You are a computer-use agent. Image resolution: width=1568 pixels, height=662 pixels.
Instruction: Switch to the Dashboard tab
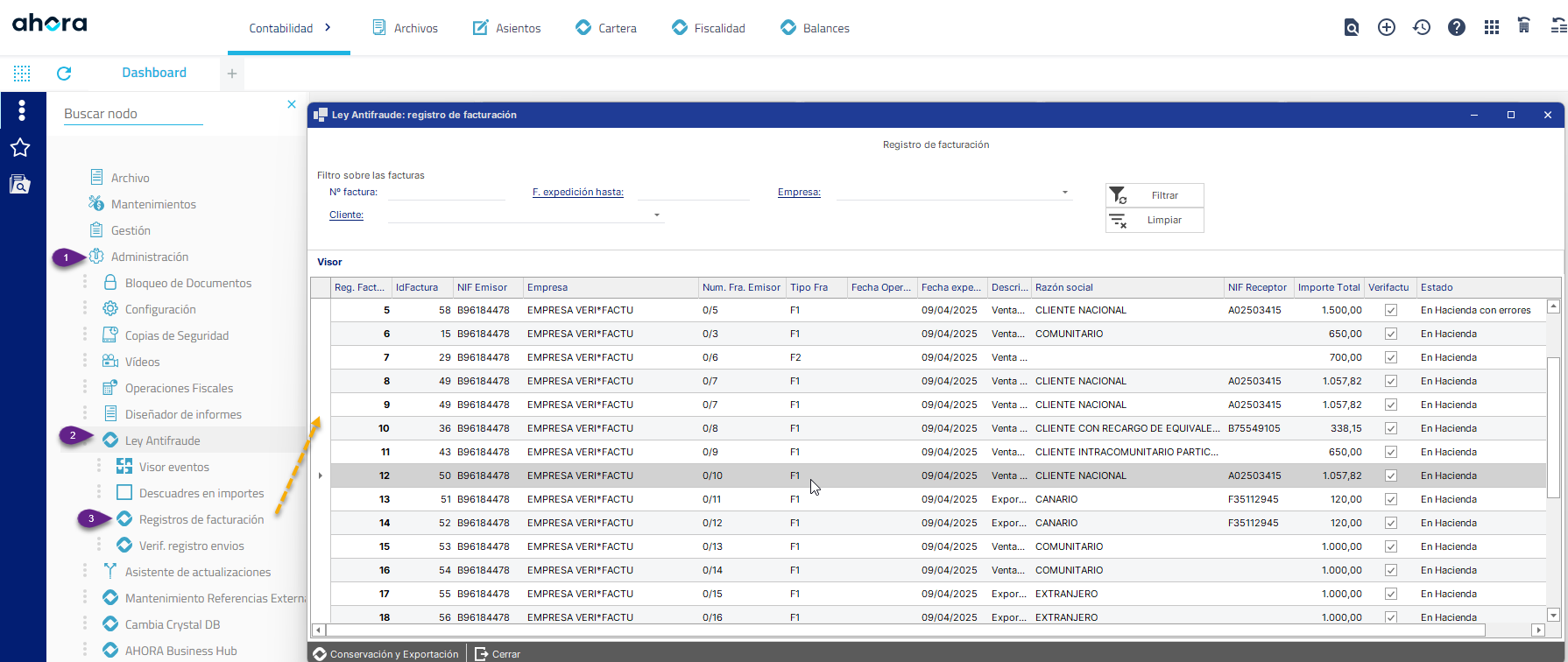tap(154, 73)
